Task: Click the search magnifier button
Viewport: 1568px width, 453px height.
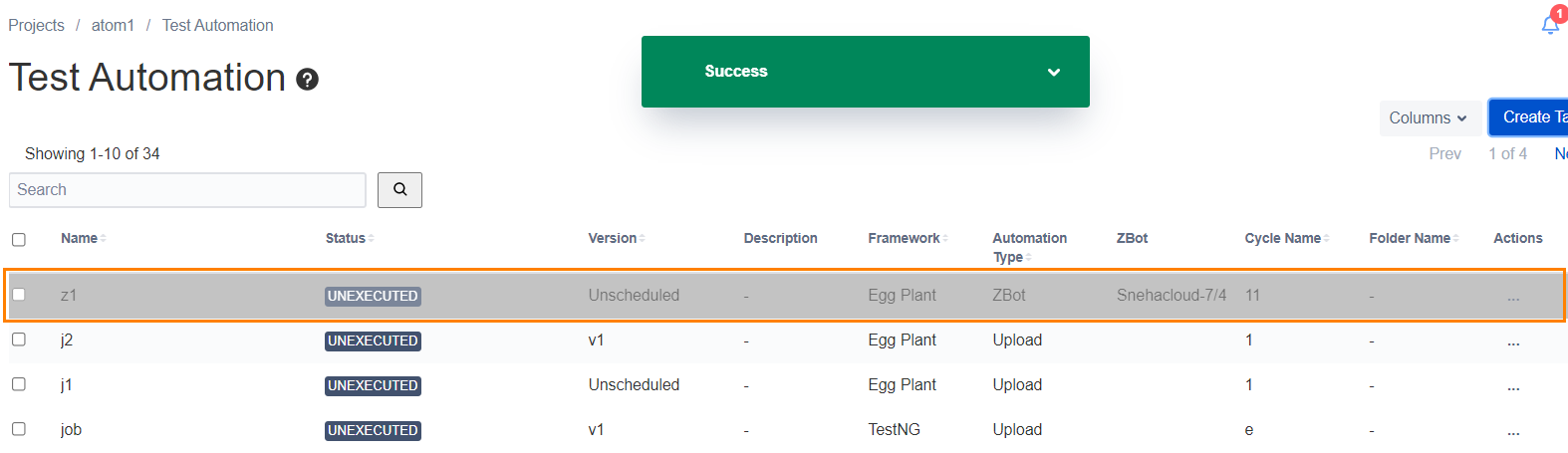Action: [x=399, y=190]
